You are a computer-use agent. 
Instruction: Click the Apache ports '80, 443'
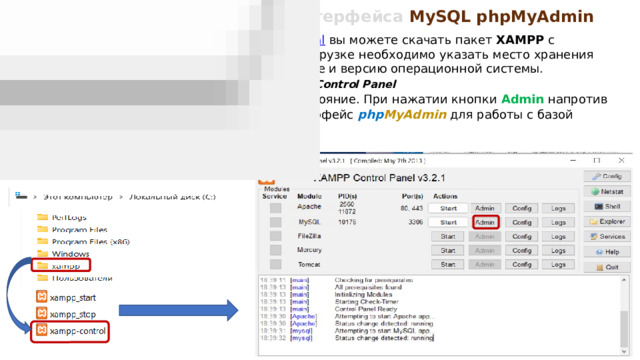pyautogui.click(x=411, y=208)
